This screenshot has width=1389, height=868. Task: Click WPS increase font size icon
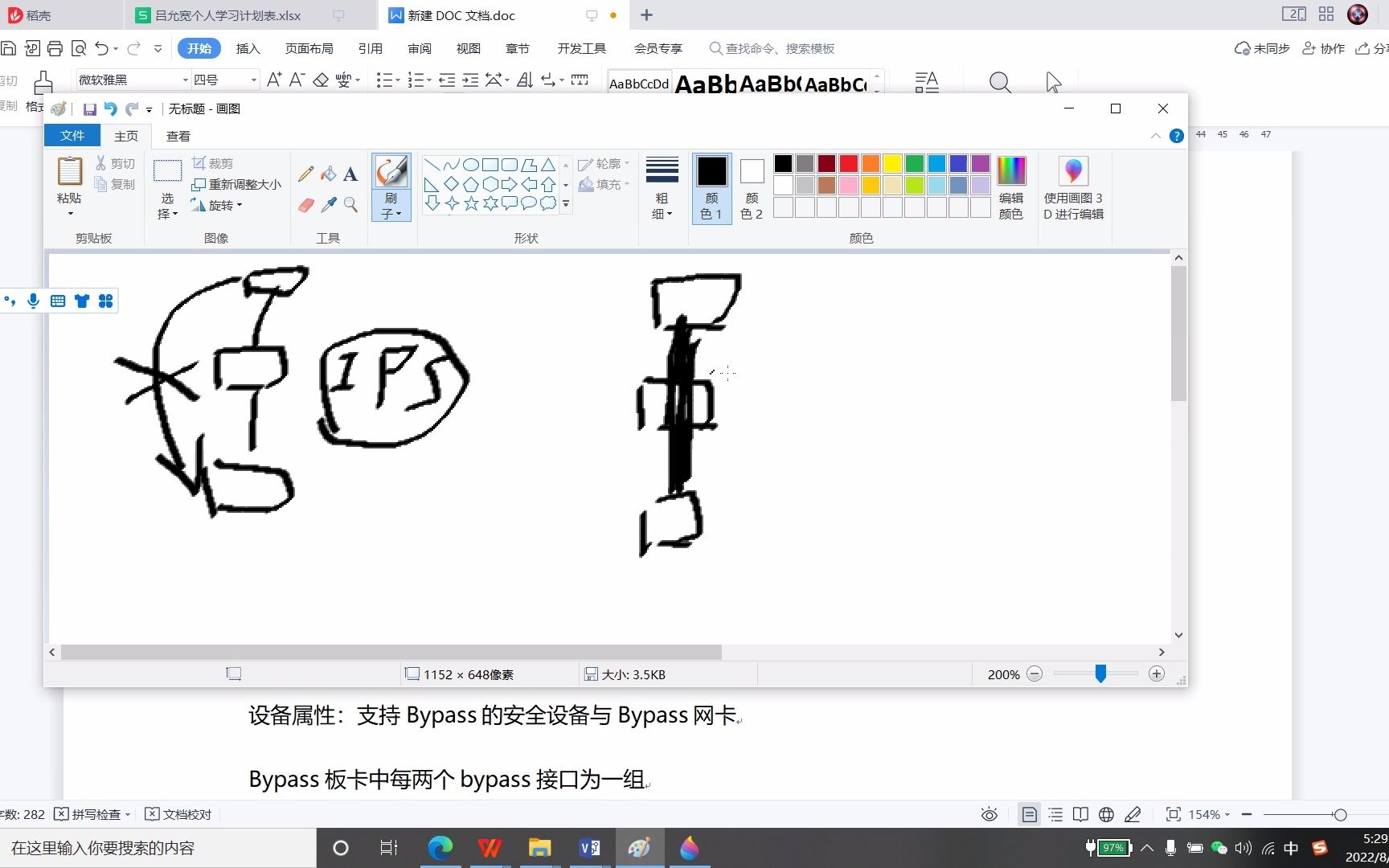pyautogui.click(x=274, y=80)
